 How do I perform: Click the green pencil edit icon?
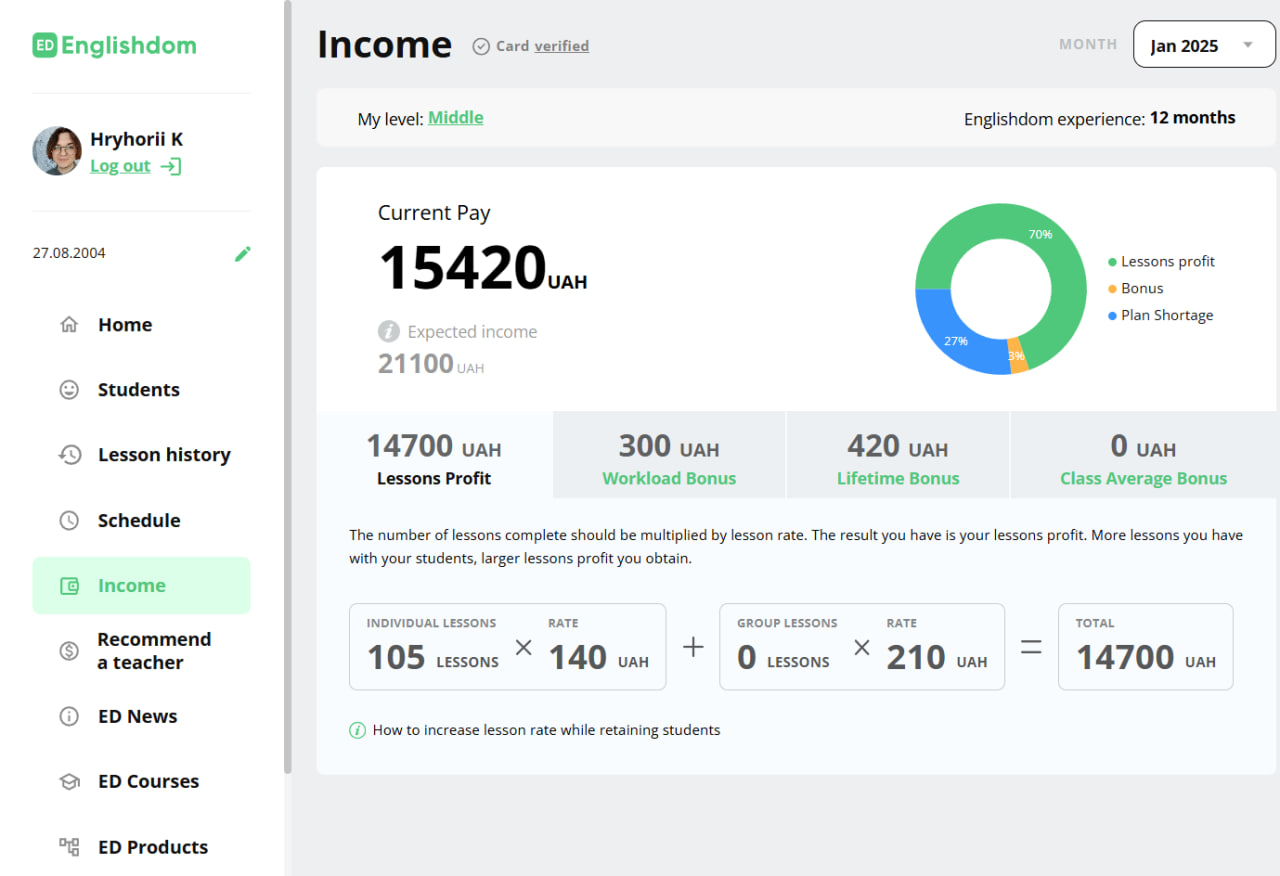[242, 254]
